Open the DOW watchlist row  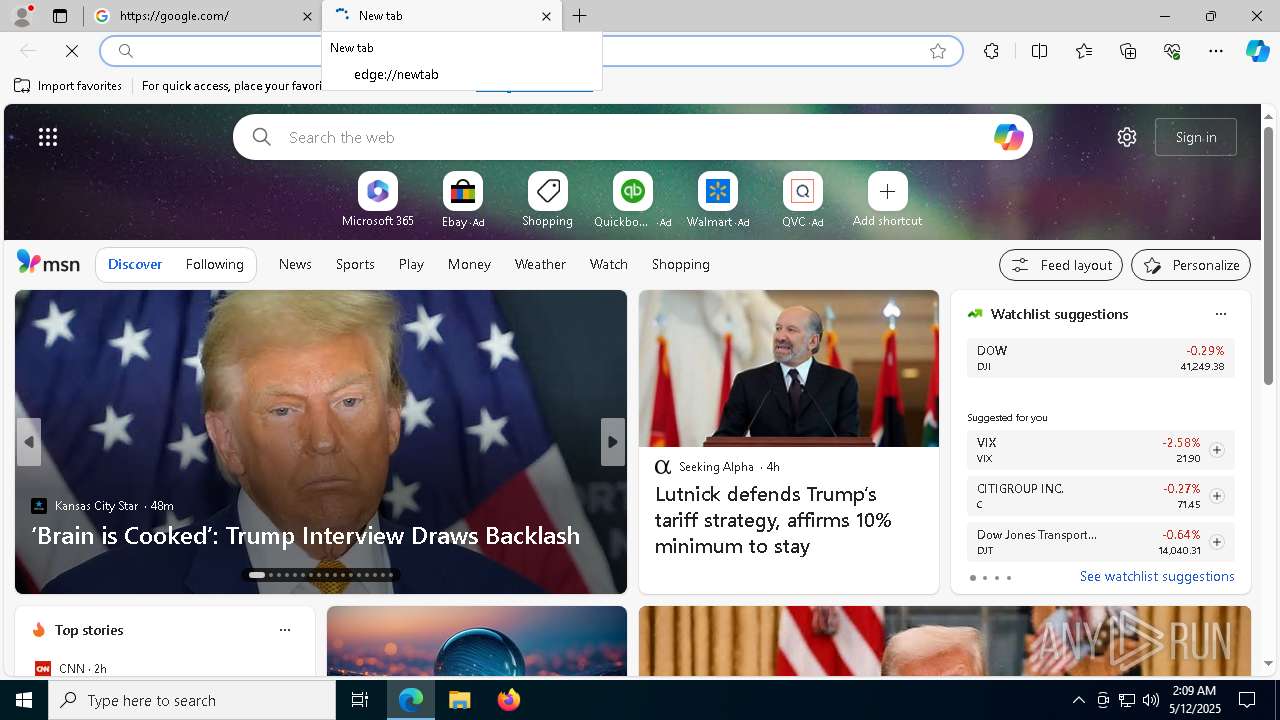coord(1100,358)
